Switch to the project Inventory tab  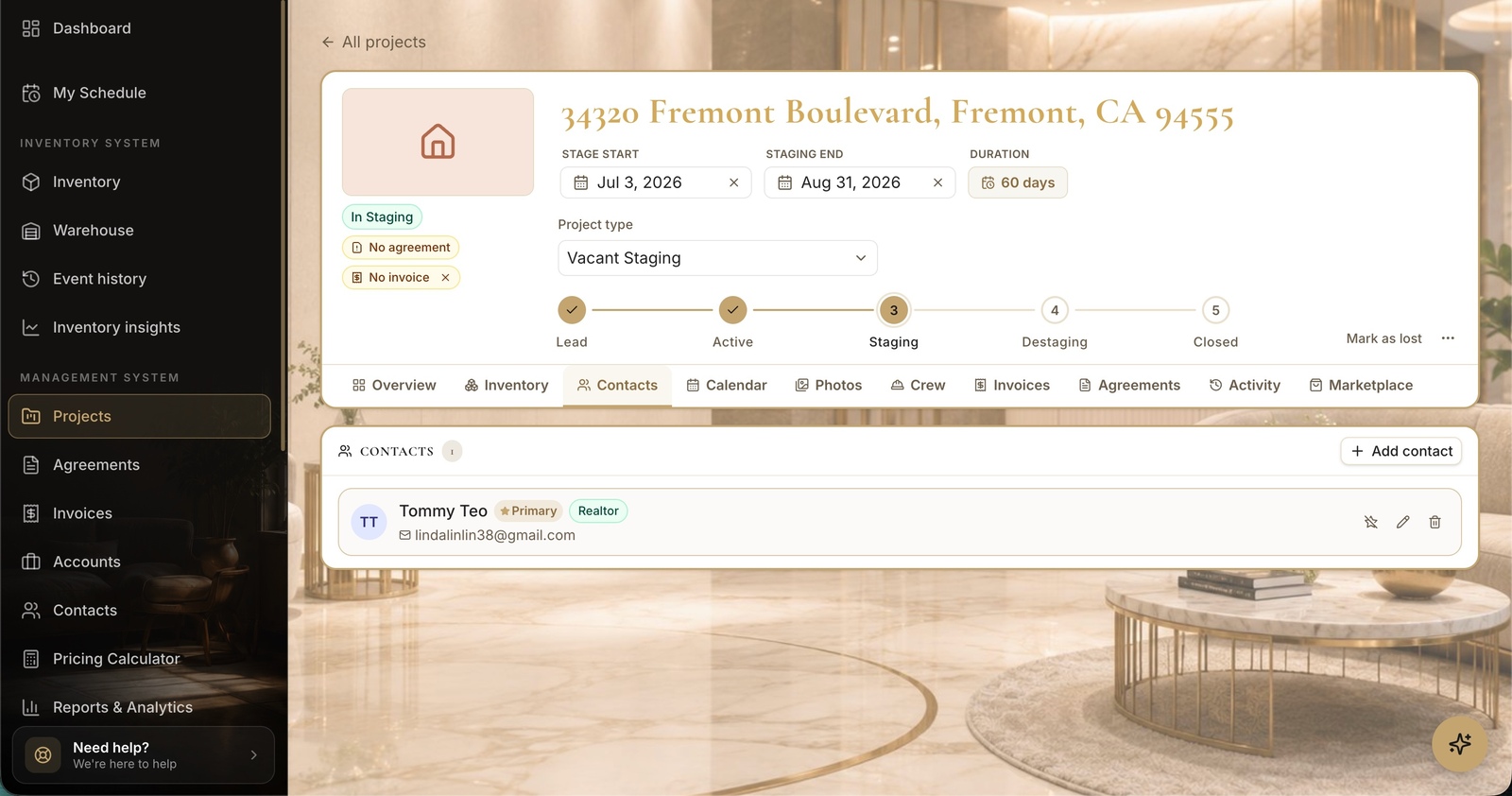[x=507, y=385]
